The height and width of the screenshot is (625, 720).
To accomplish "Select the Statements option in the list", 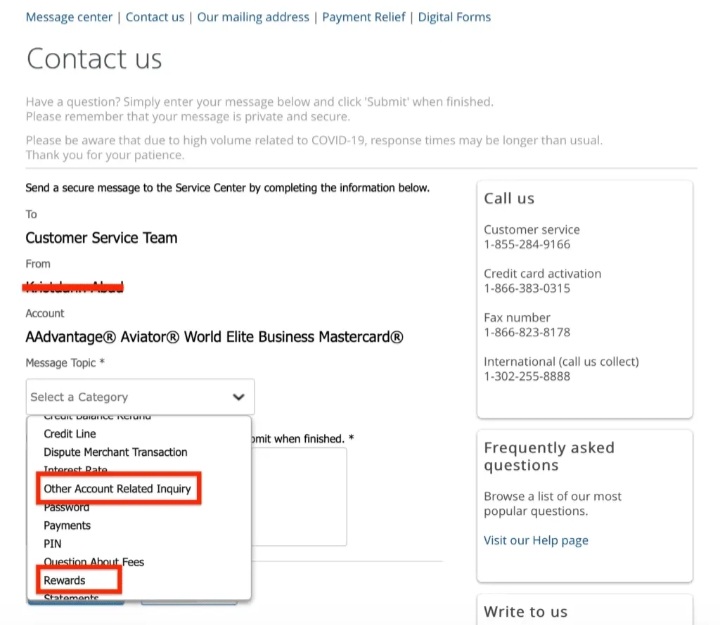I will (x=71, y=597).
